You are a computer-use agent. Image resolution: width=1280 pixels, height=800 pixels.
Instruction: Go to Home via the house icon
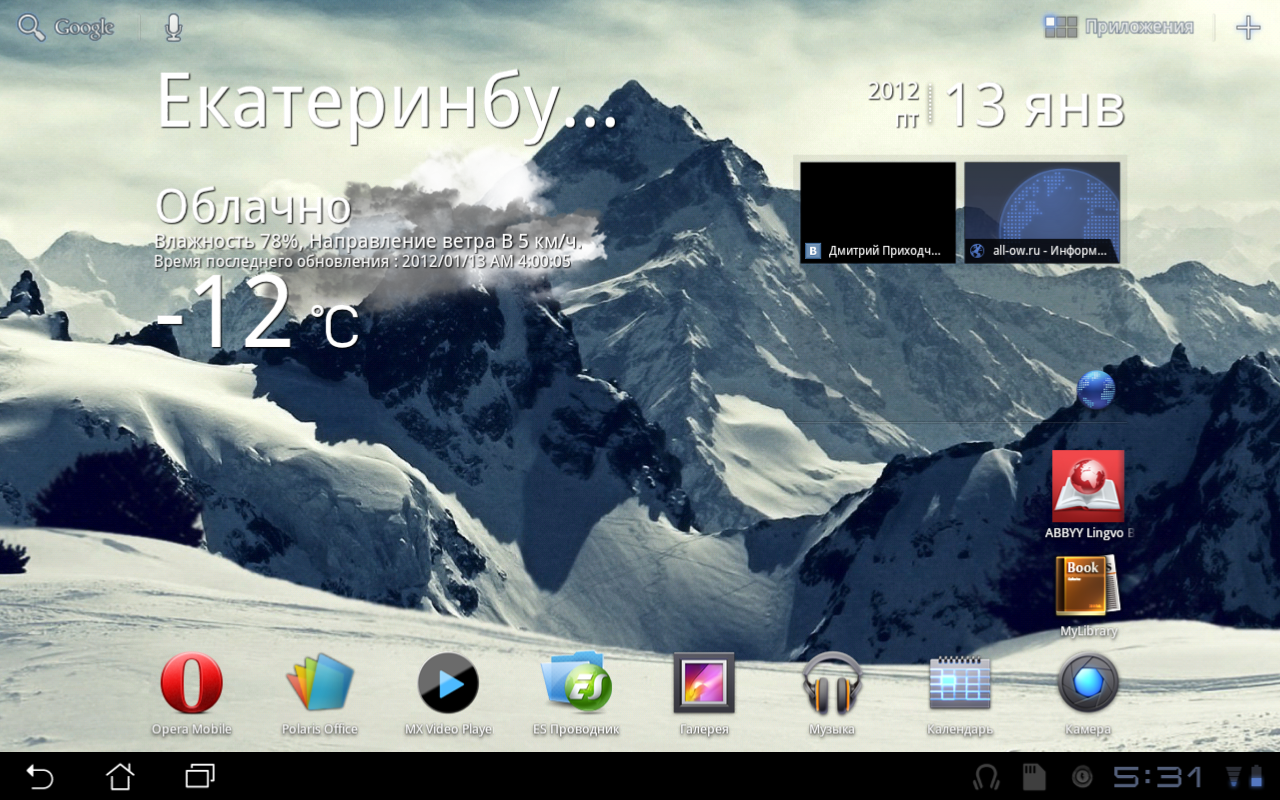tap(120, 776)
